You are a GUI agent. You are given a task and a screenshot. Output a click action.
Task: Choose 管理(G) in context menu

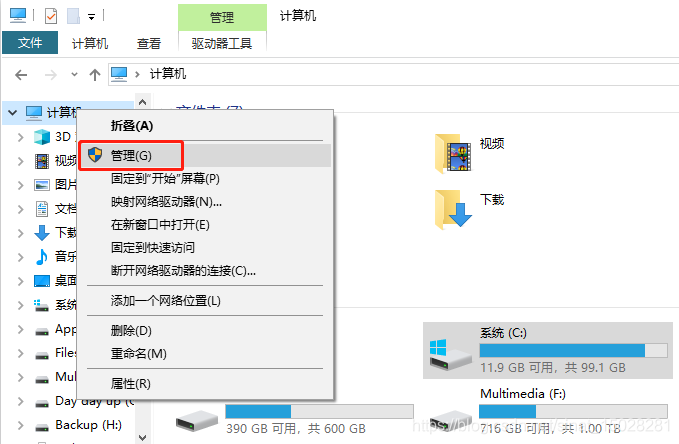[x=205, y=156]
